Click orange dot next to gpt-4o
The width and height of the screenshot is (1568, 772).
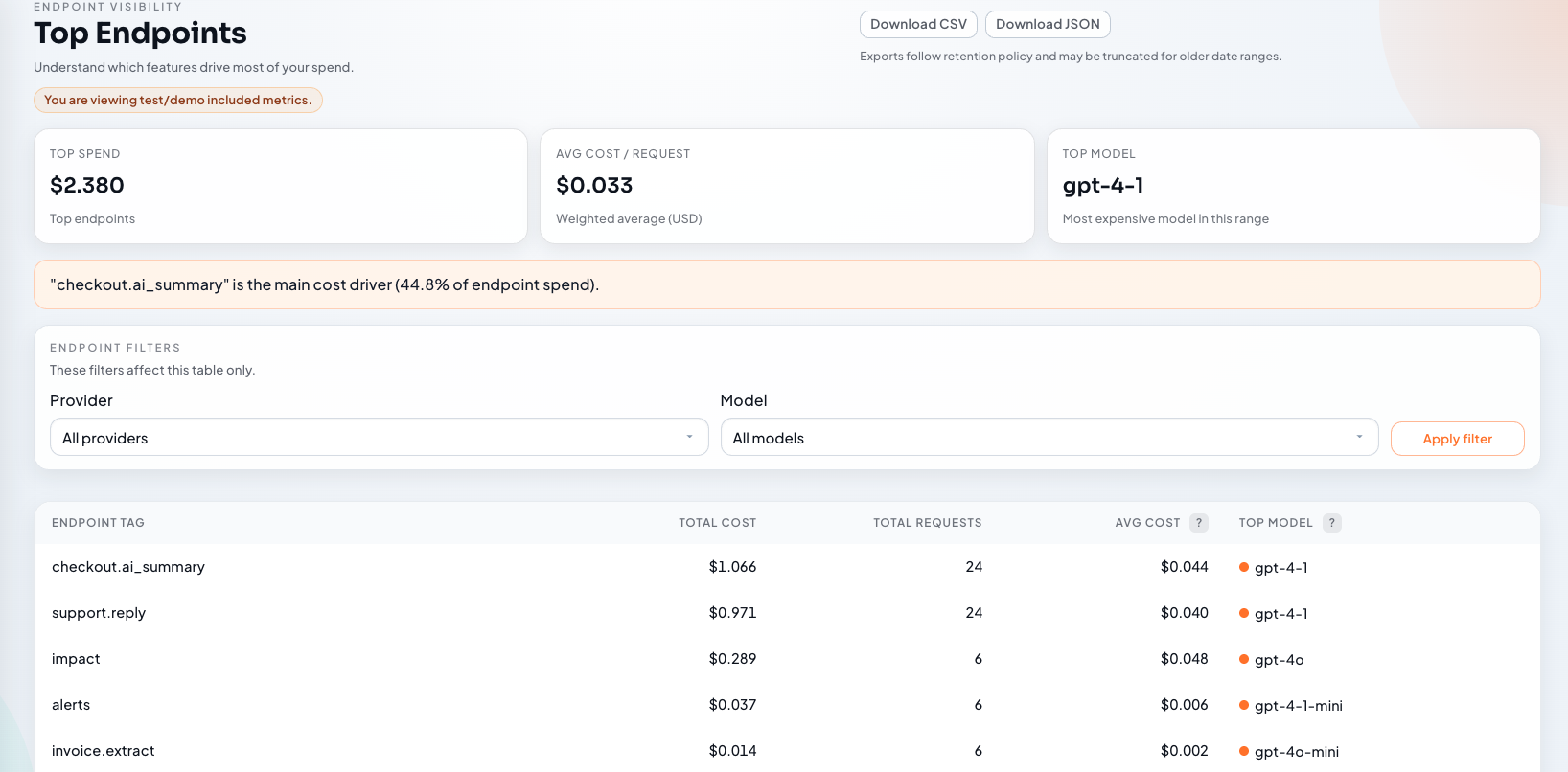point(1244,659)
